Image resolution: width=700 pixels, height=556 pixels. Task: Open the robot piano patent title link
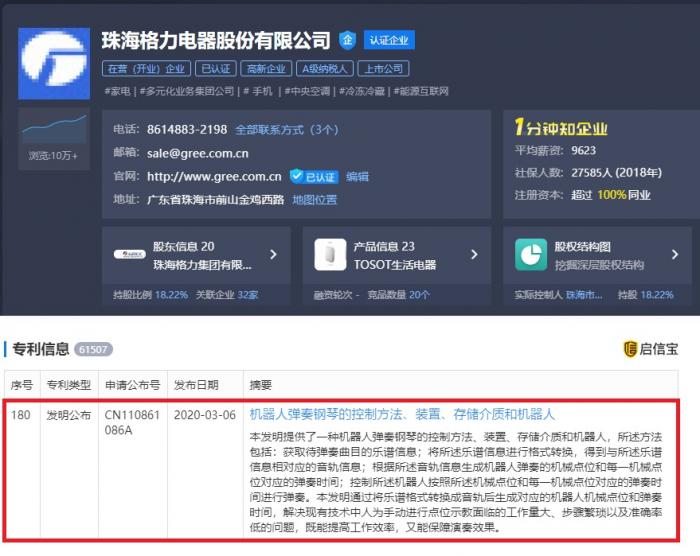401,414
